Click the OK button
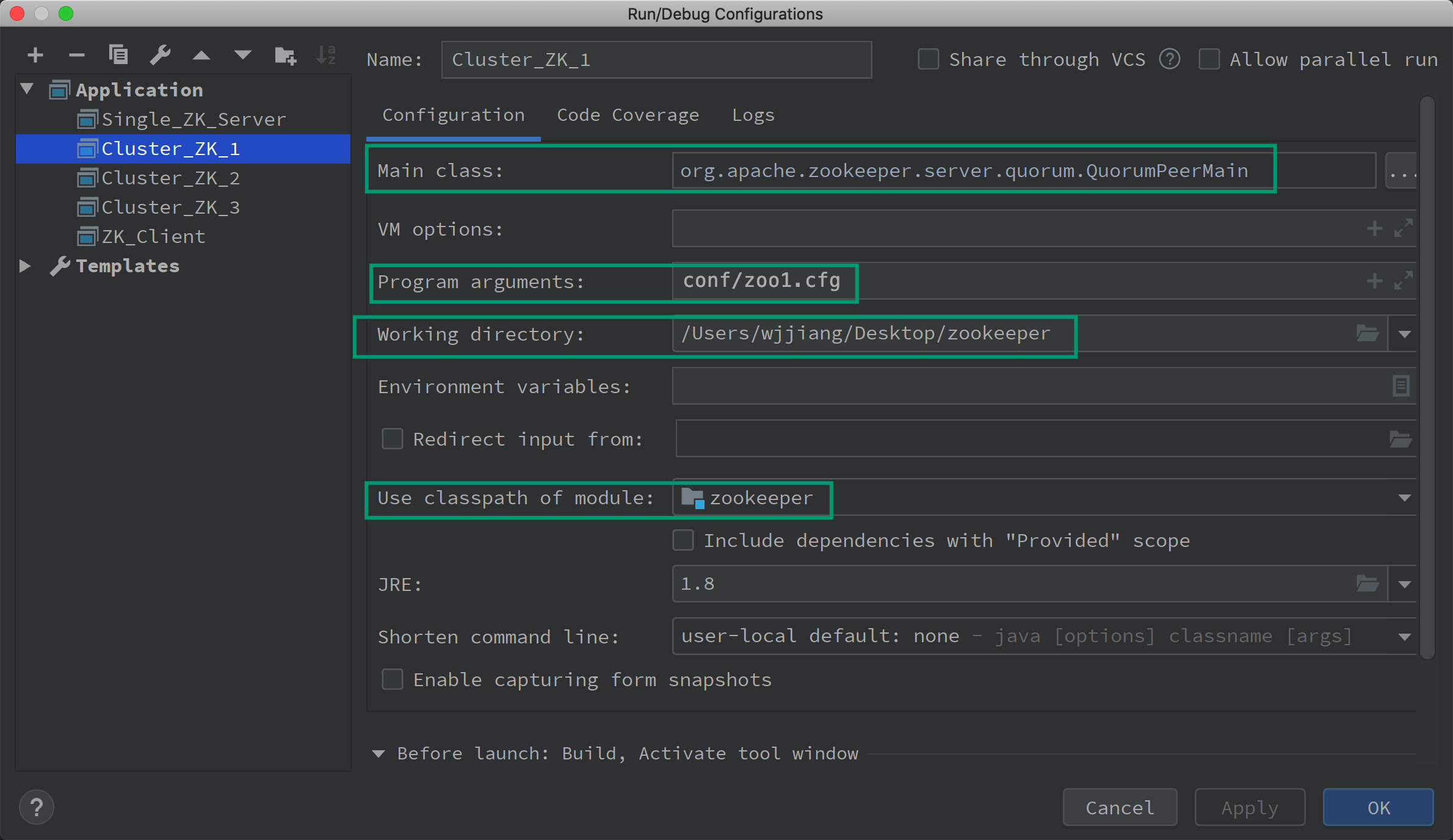 point(1378,807)
